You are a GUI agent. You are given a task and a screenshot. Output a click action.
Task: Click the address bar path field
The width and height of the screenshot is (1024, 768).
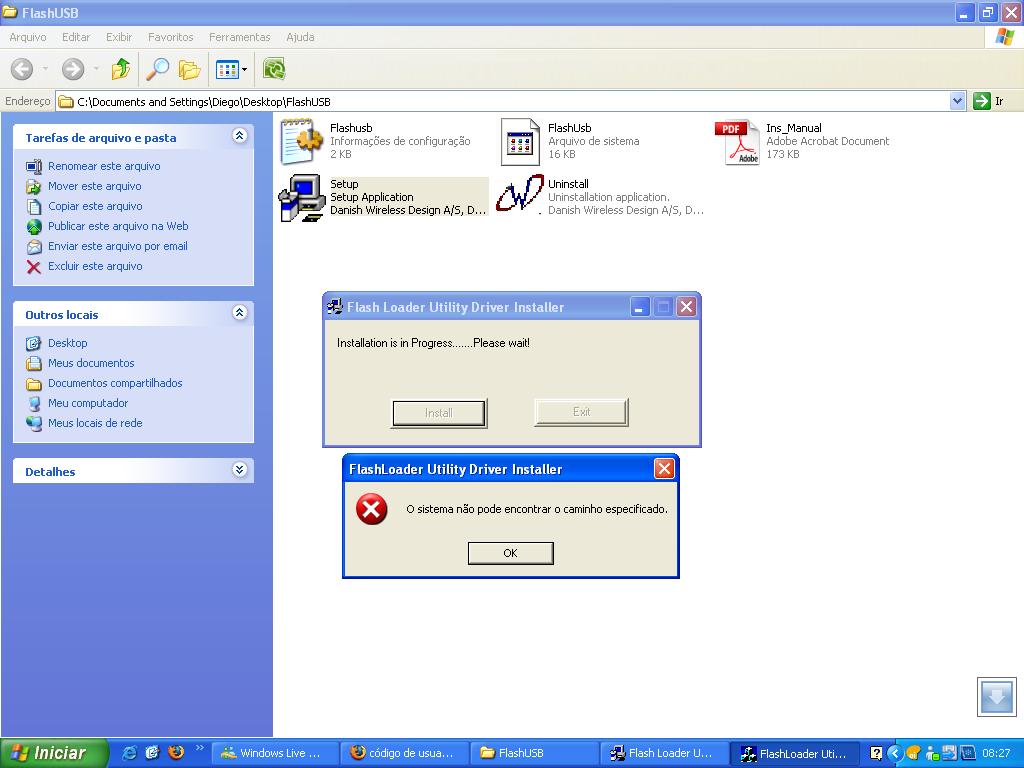tap(502, 101)
